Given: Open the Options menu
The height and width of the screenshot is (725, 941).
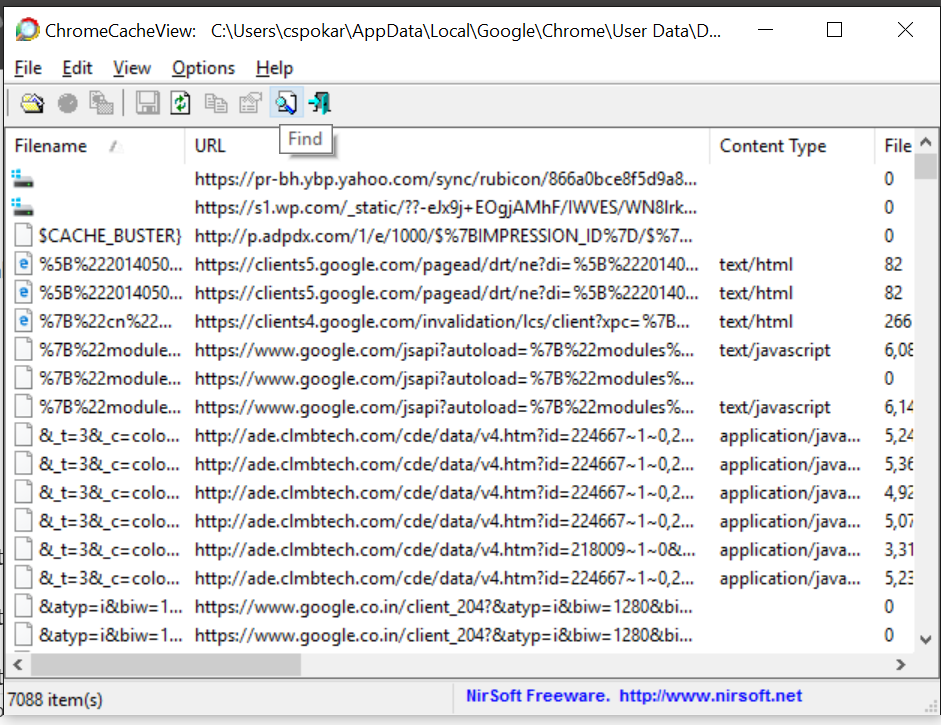Looking at the screenshot, I should tap(203, 68).
